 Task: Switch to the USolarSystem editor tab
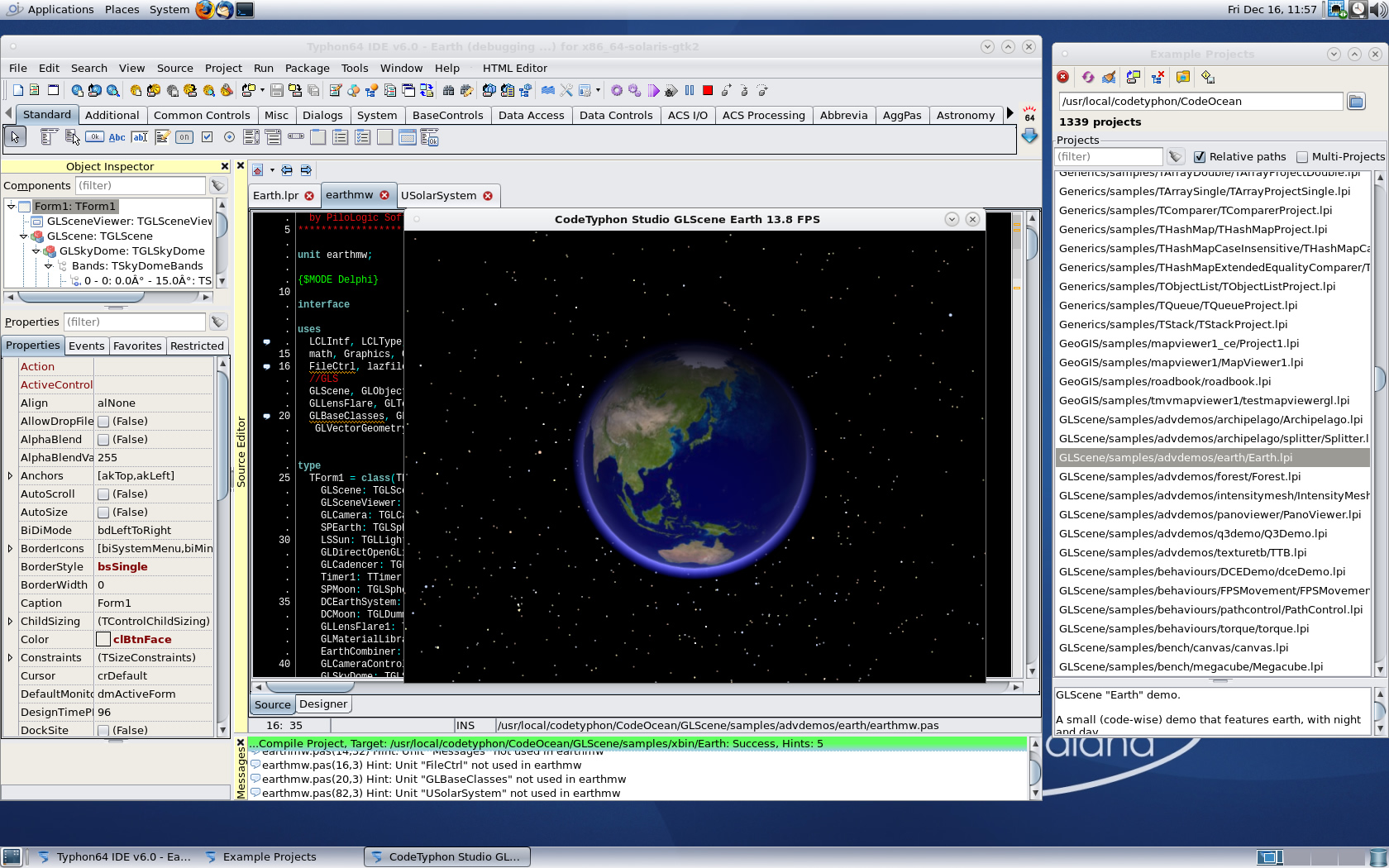click(446, 196)
